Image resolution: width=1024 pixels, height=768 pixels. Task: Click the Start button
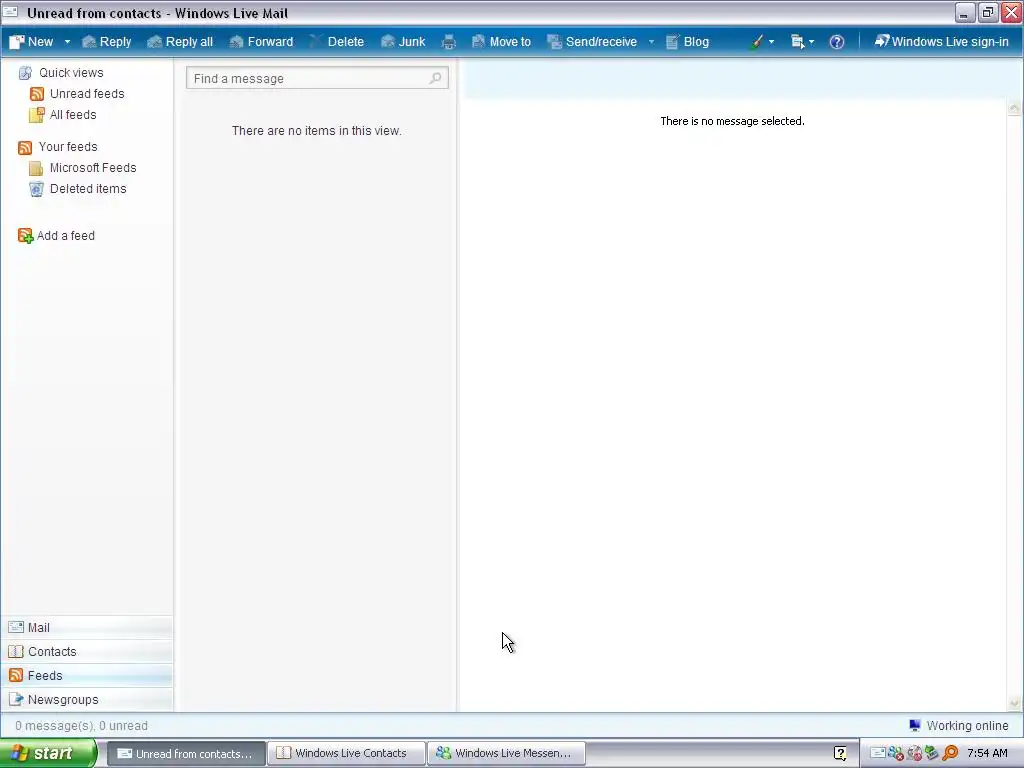pyautogui.click(x=47, y=753)
